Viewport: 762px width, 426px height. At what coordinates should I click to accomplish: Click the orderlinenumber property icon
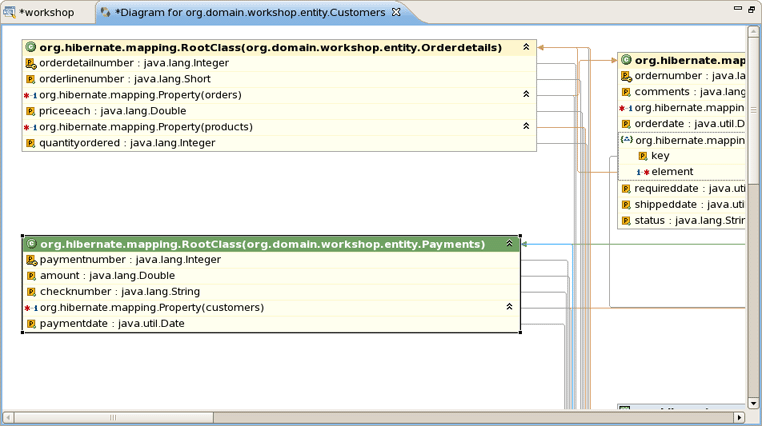[31, 79]
